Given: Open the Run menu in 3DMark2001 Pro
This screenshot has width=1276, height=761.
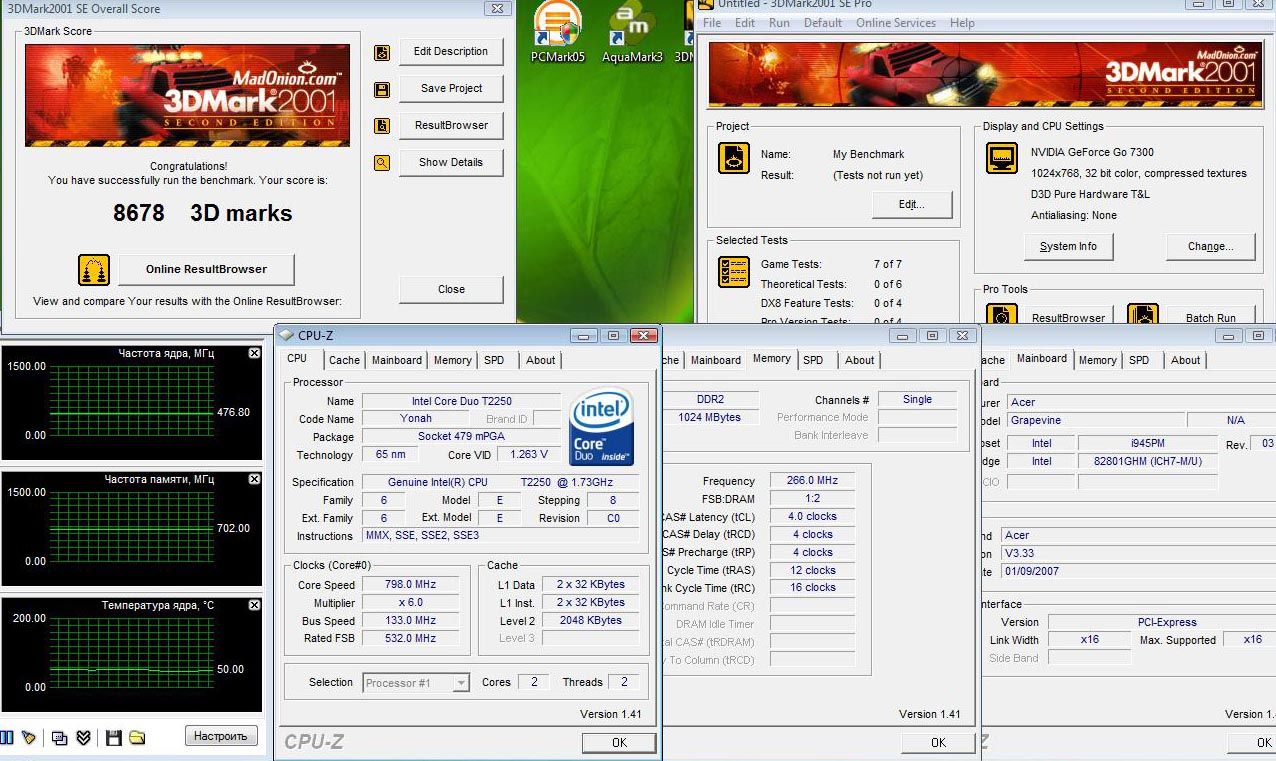Looking at the screenshot, I should (x=779, y=23).
